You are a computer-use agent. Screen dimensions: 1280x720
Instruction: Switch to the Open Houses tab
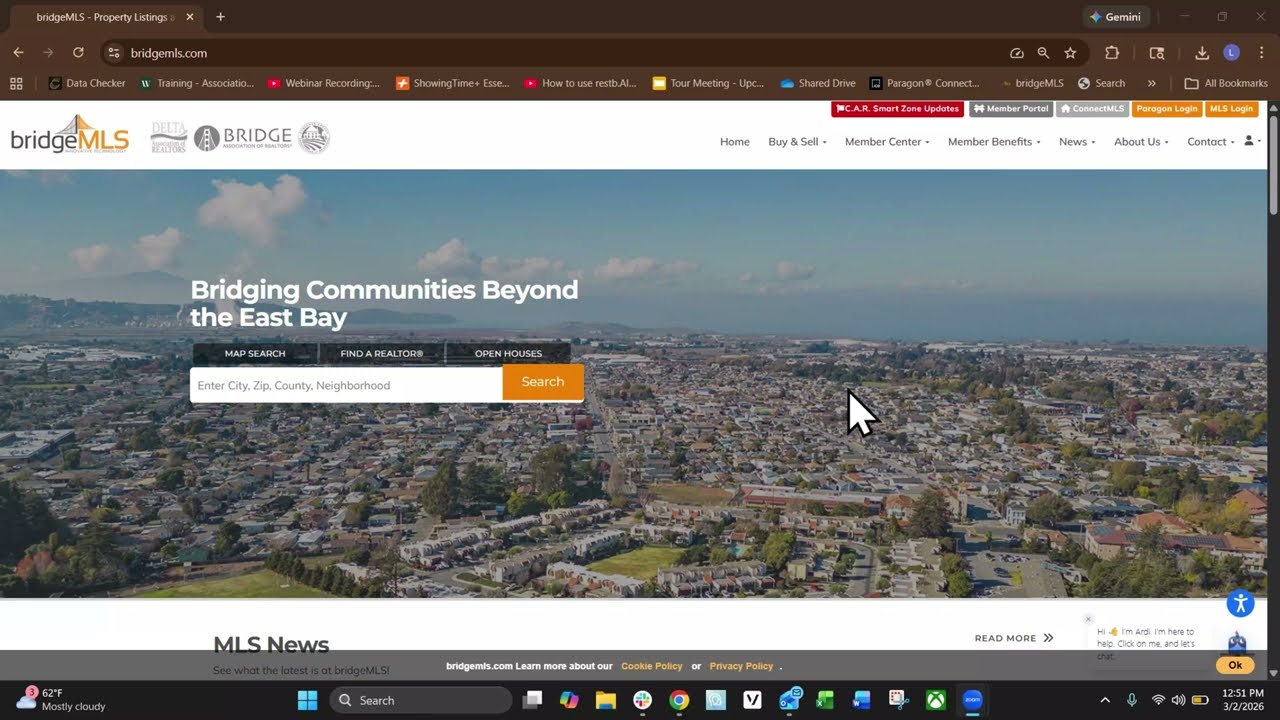508,354
